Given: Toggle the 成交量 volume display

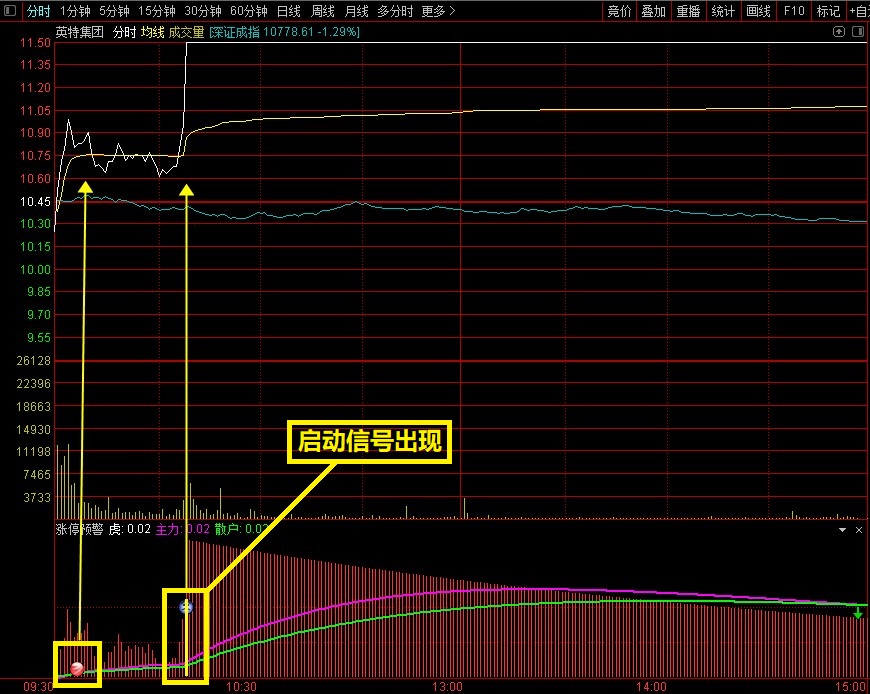Looking at the screenshot, I should 186,32.
